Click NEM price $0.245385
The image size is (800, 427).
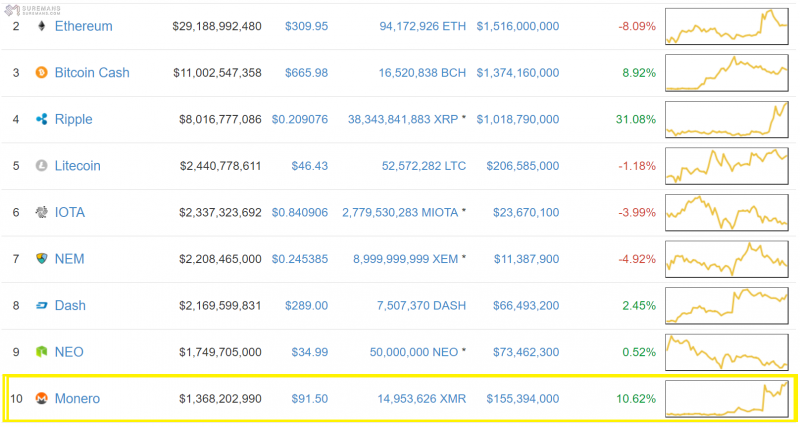(299, 259)
